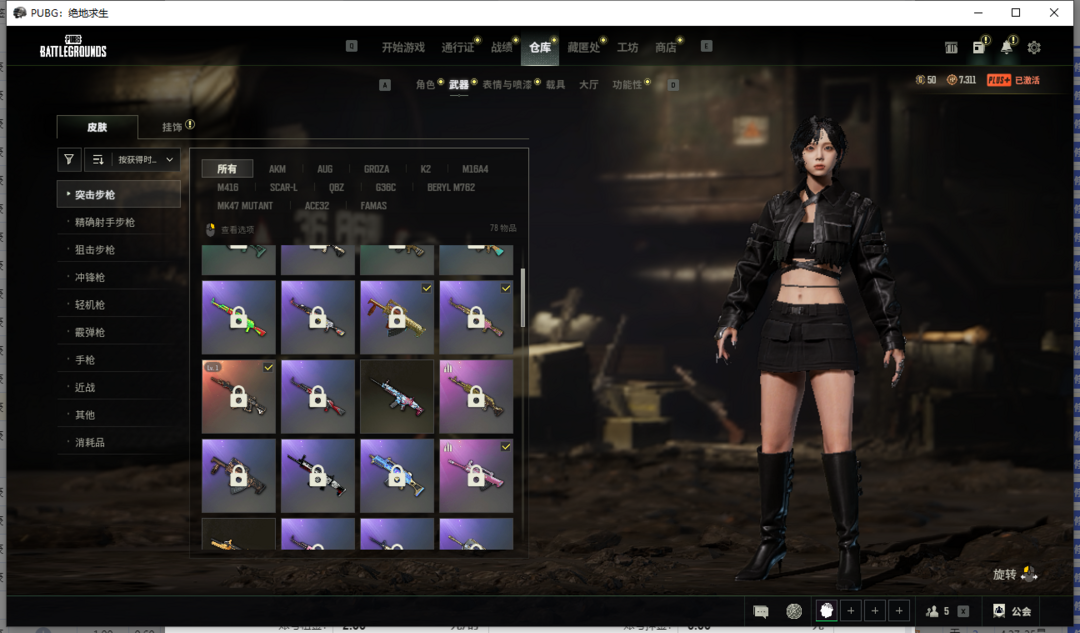The width and height of the screenshot is (1080, 633).
Task: Open the news window icon with alert
Action: (979, 47)
